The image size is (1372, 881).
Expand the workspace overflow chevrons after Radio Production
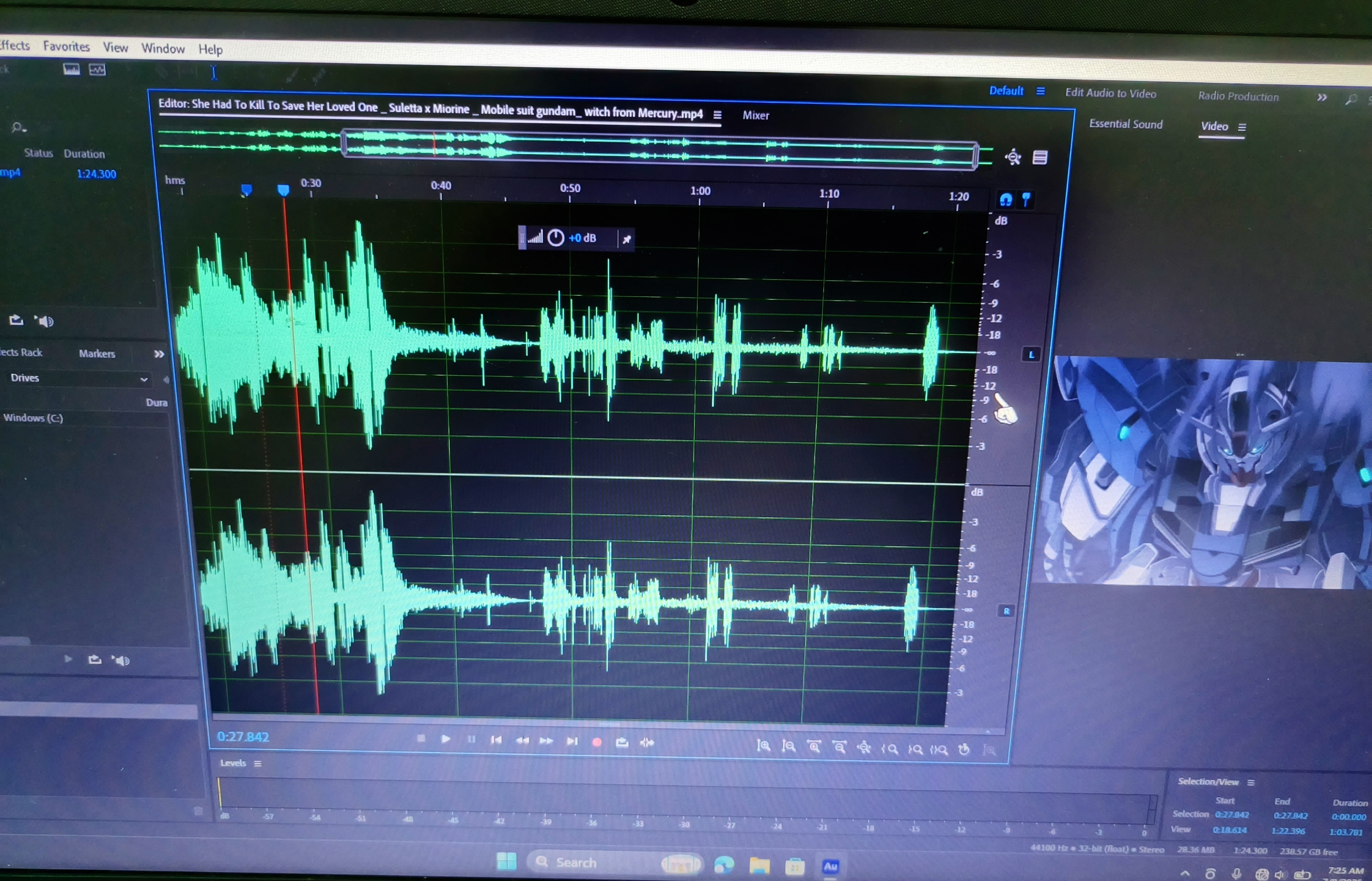tap(1322, 98)
